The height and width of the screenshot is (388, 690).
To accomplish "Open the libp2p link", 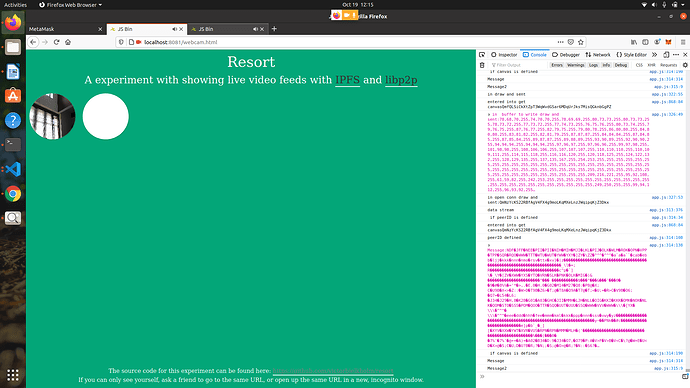I will (401, 80).
